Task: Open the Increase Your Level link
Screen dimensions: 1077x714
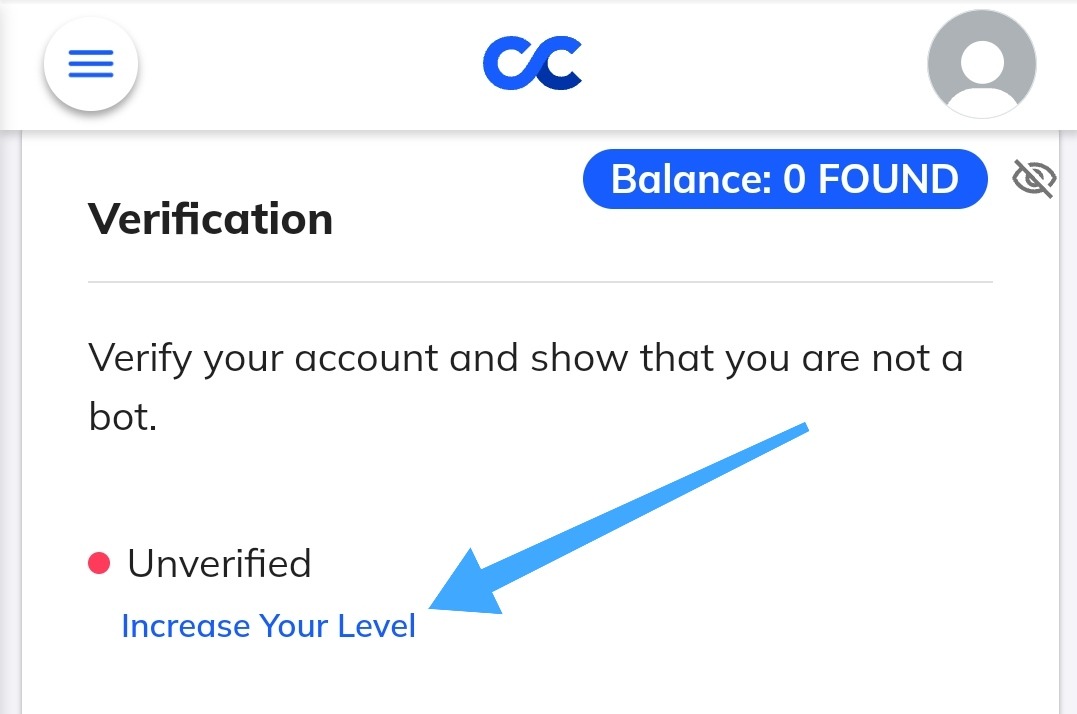Action: (x=268, y=626)
